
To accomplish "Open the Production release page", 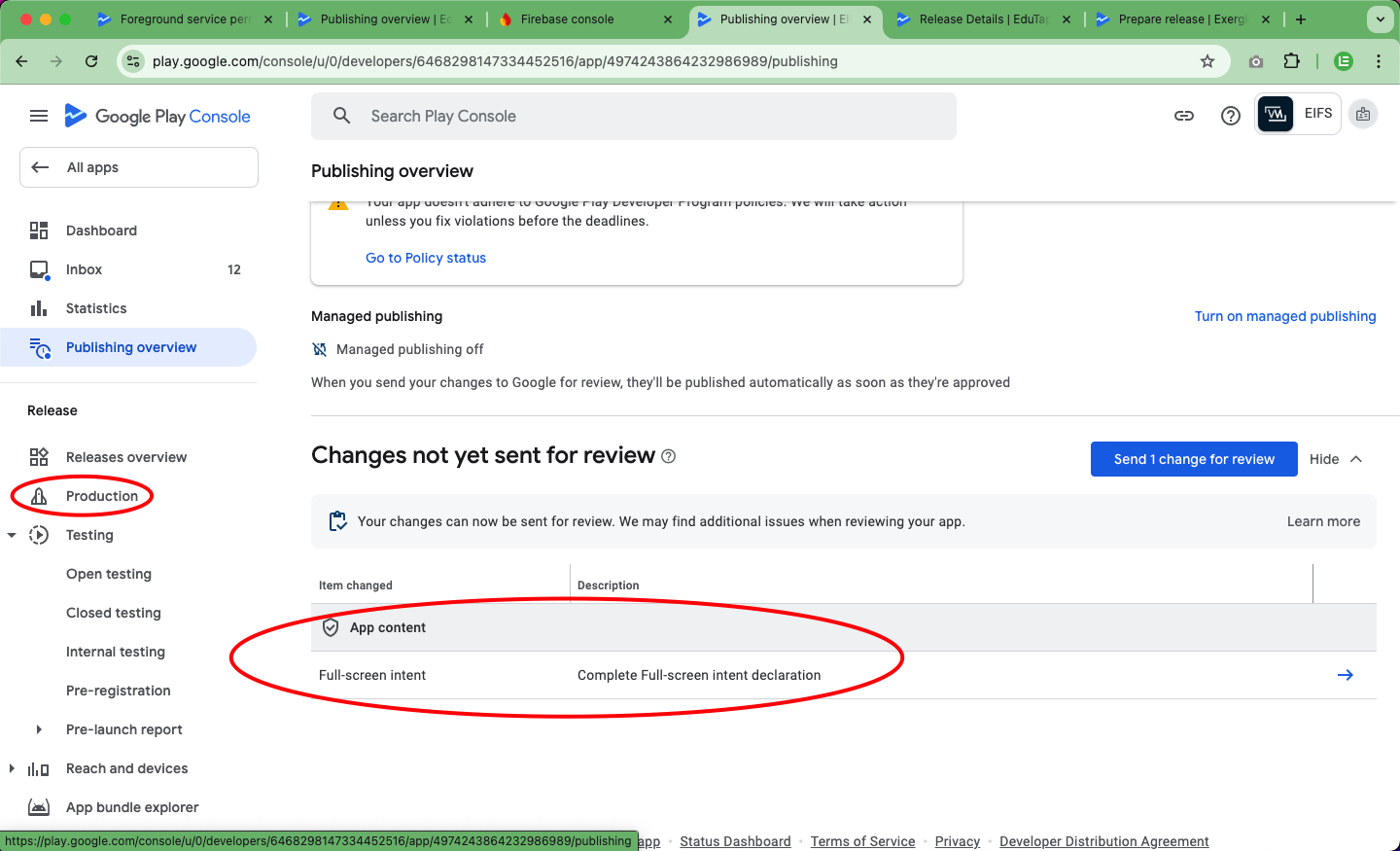I will (x=128, y=496).
